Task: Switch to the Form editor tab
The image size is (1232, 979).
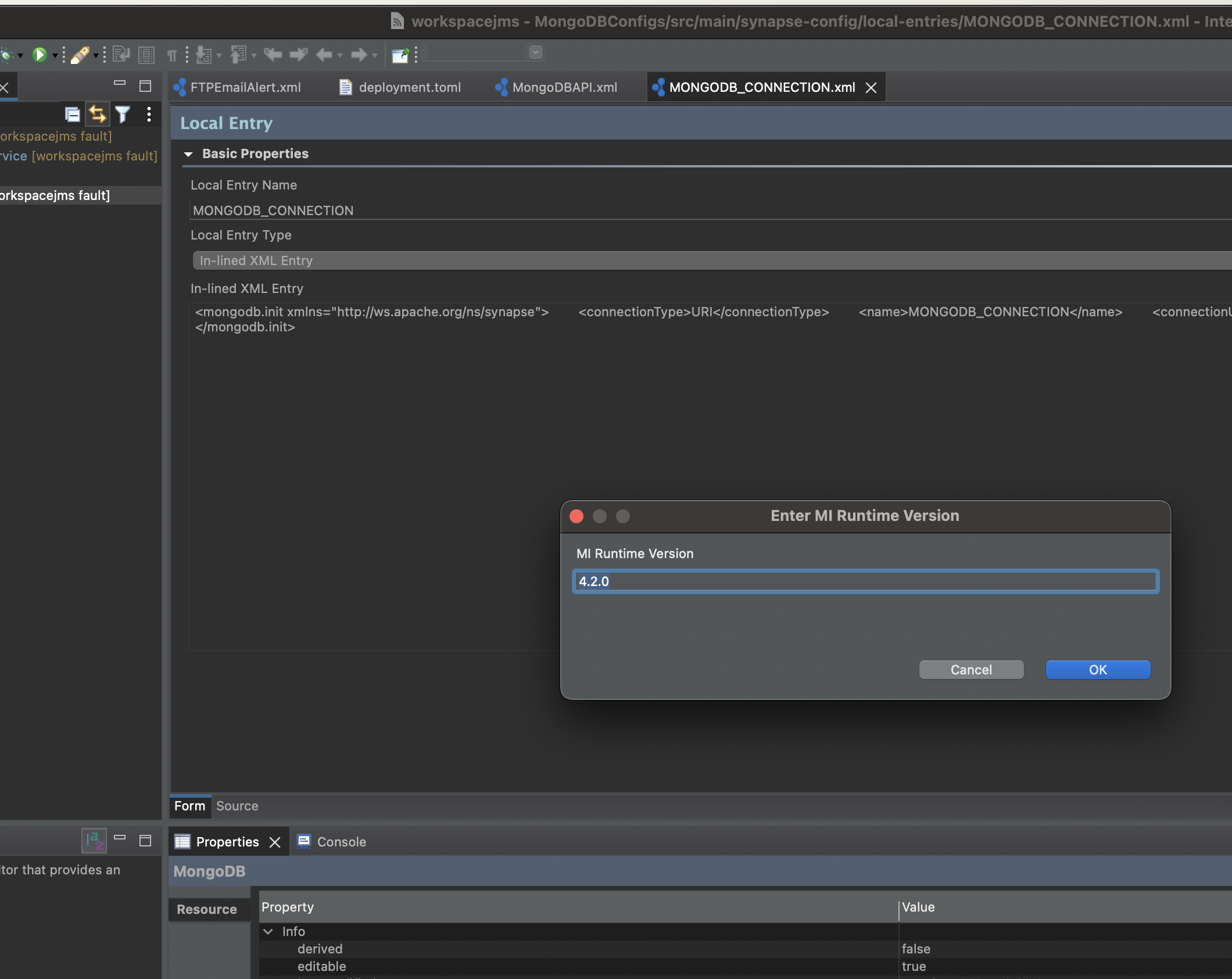Action: (190, 806)
